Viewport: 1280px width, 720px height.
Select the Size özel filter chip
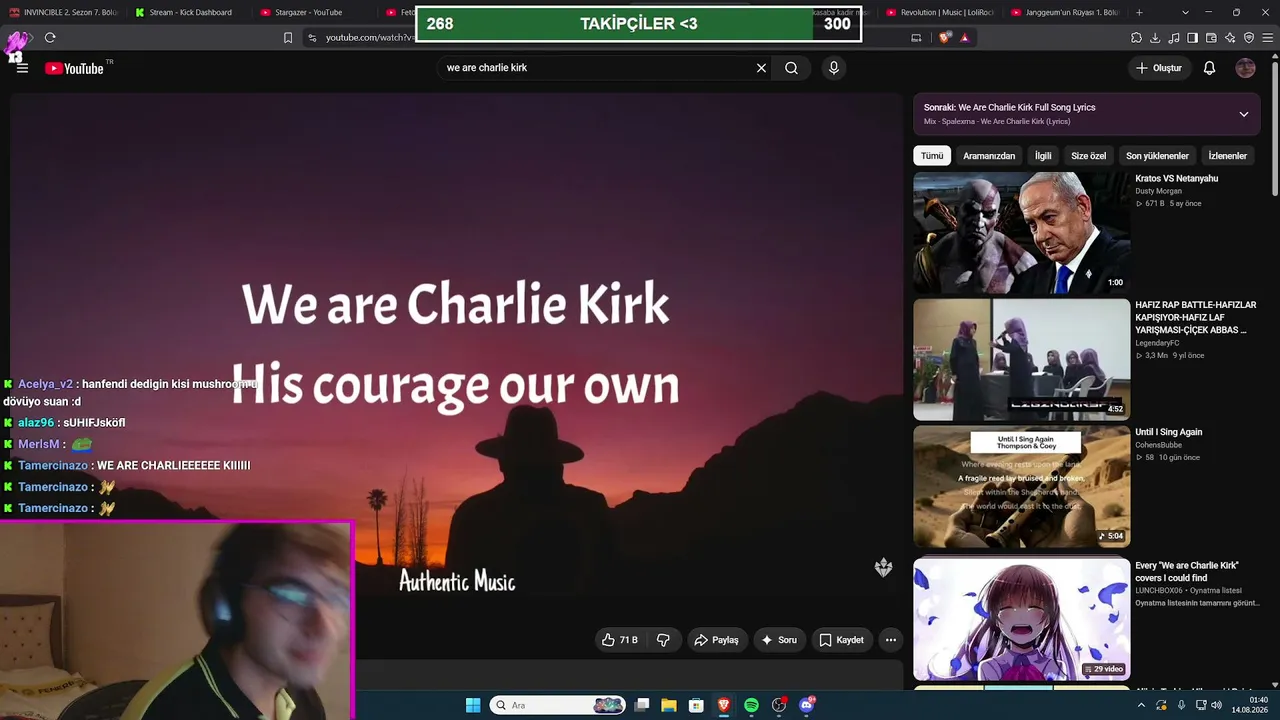click(x=1089, y=156)
